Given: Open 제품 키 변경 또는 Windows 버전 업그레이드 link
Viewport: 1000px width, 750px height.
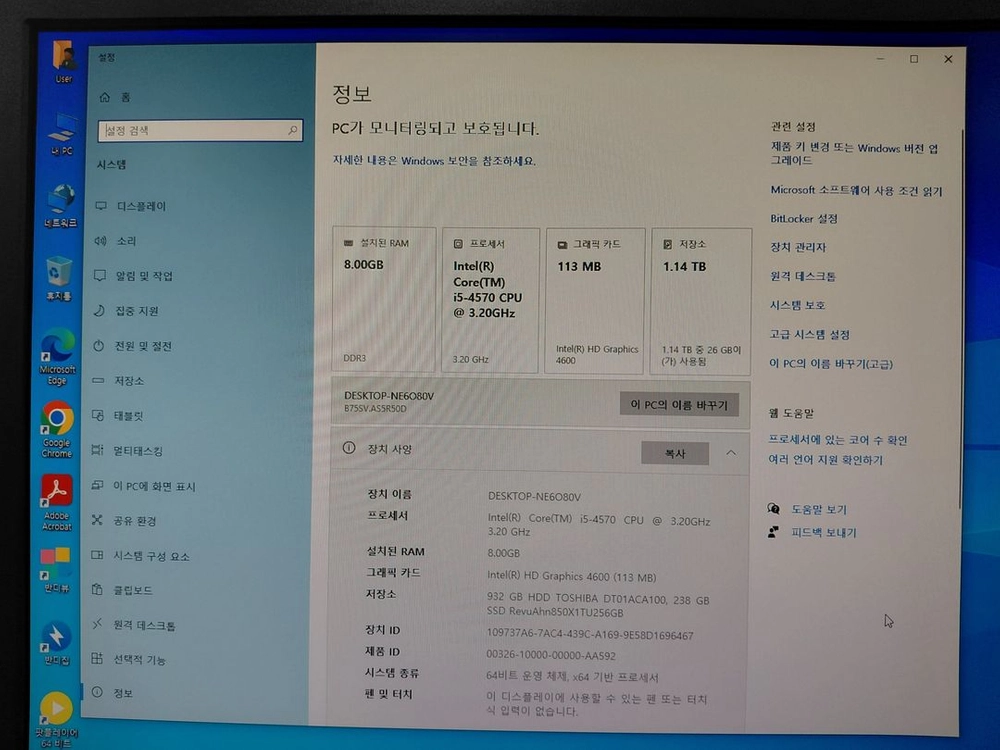Looking at the screenshot, I should coord(855,154).
